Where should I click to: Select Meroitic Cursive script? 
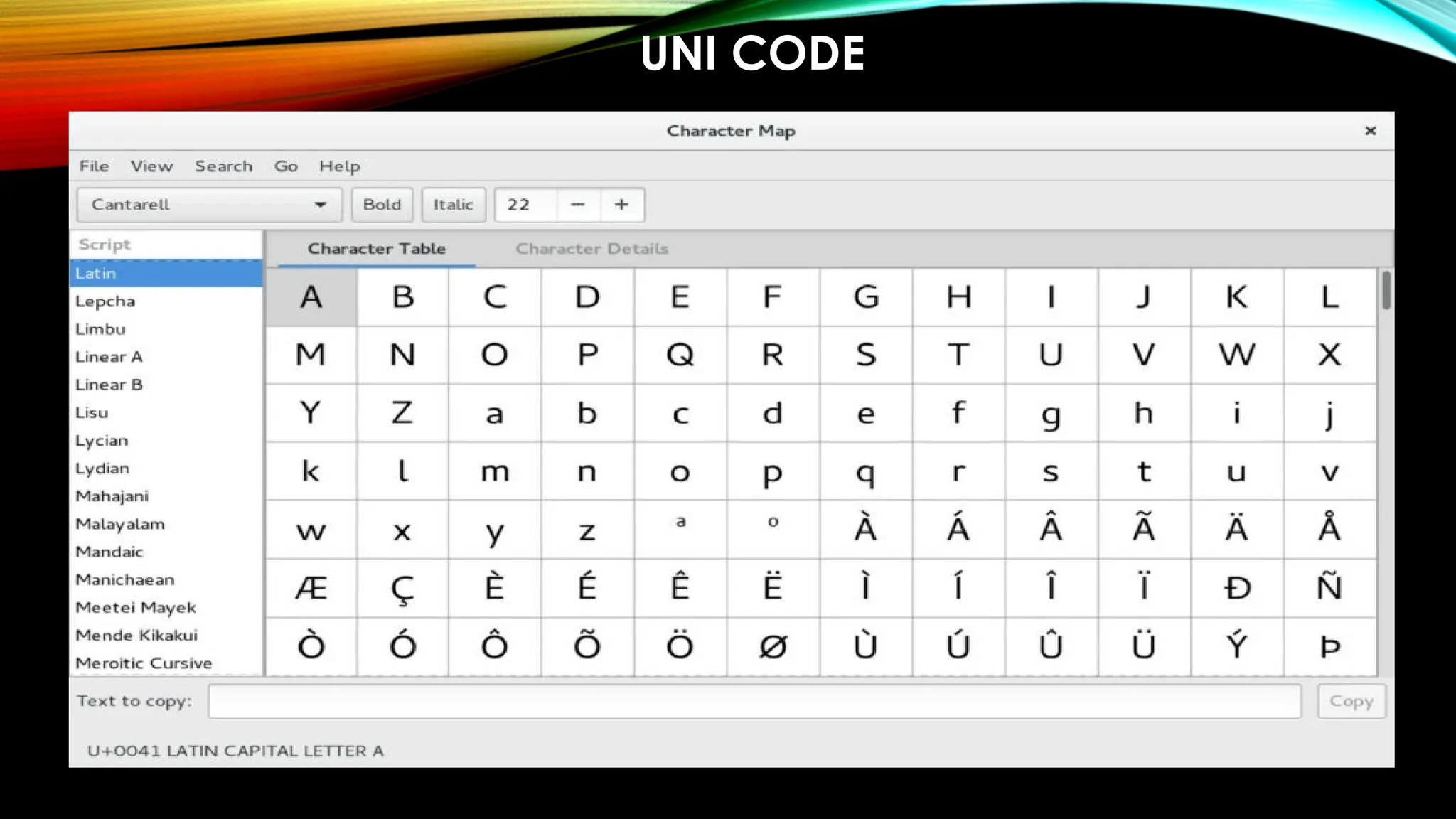coord(166,663)
